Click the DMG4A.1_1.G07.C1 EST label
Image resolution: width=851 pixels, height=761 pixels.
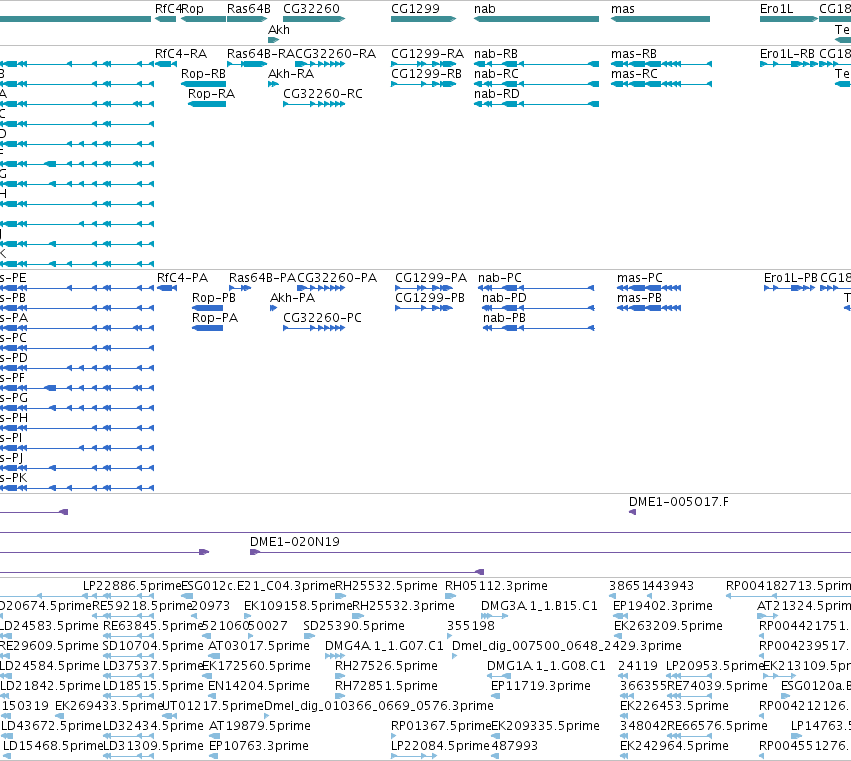tap(384, 646)
